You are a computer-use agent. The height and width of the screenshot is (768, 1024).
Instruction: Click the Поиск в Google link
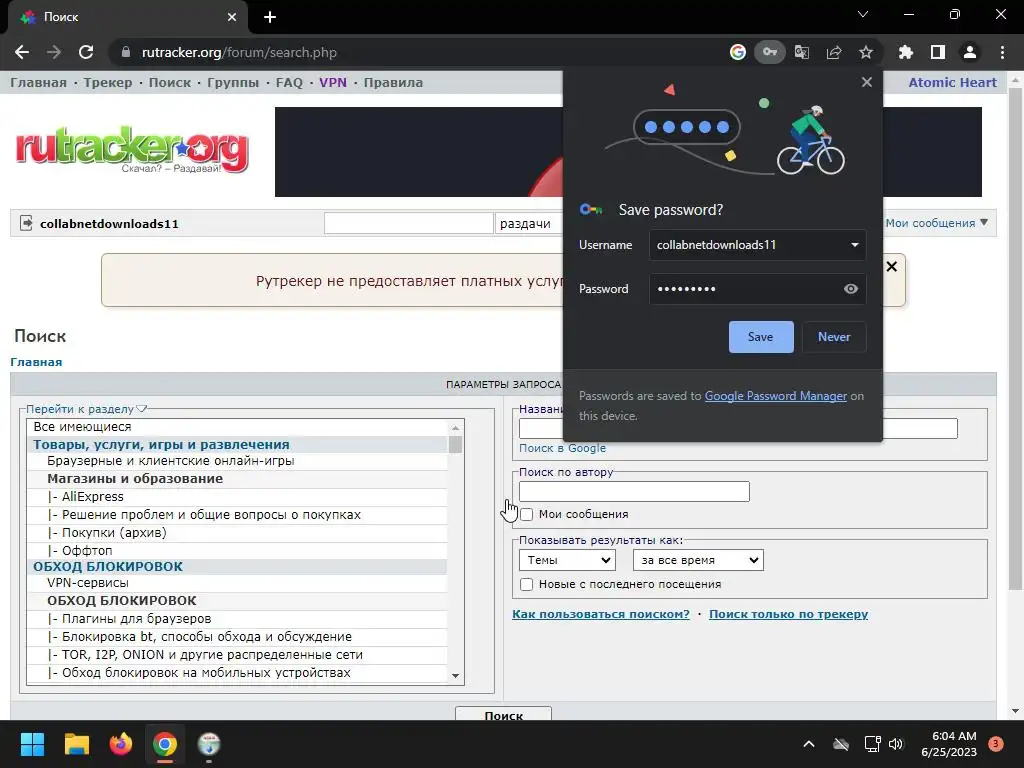[562, 448]
